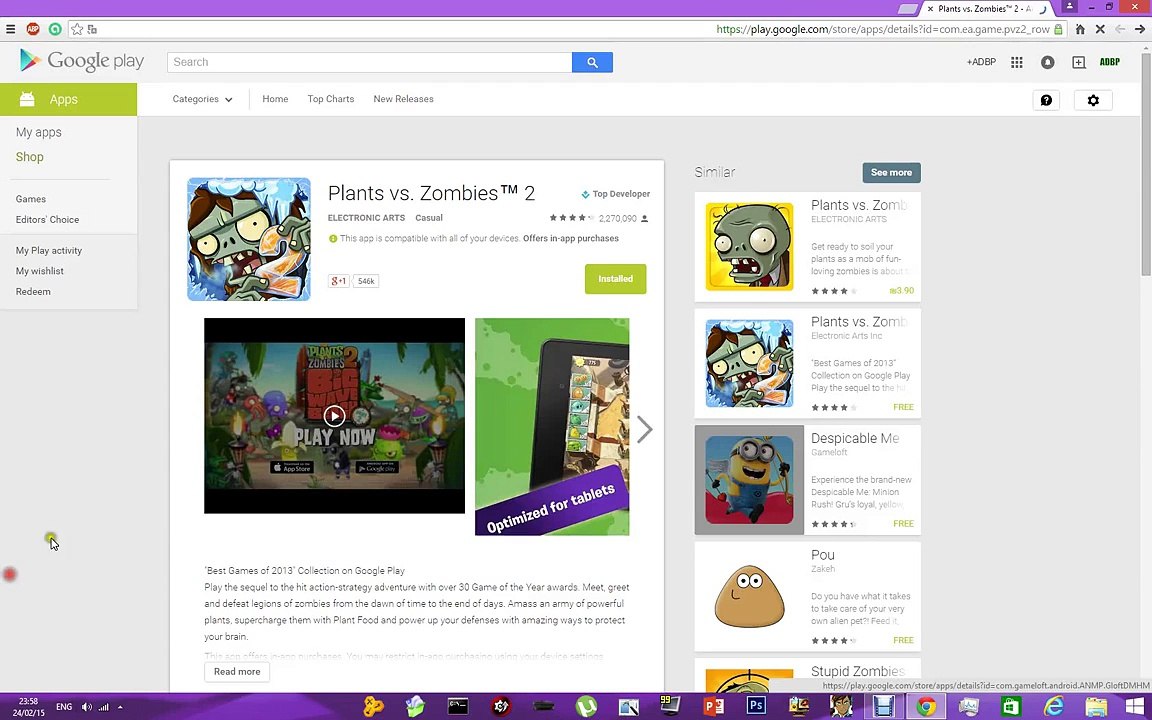Open the Top Charts tab
This screenshot has height=720, width=1152.
point(331,99)
